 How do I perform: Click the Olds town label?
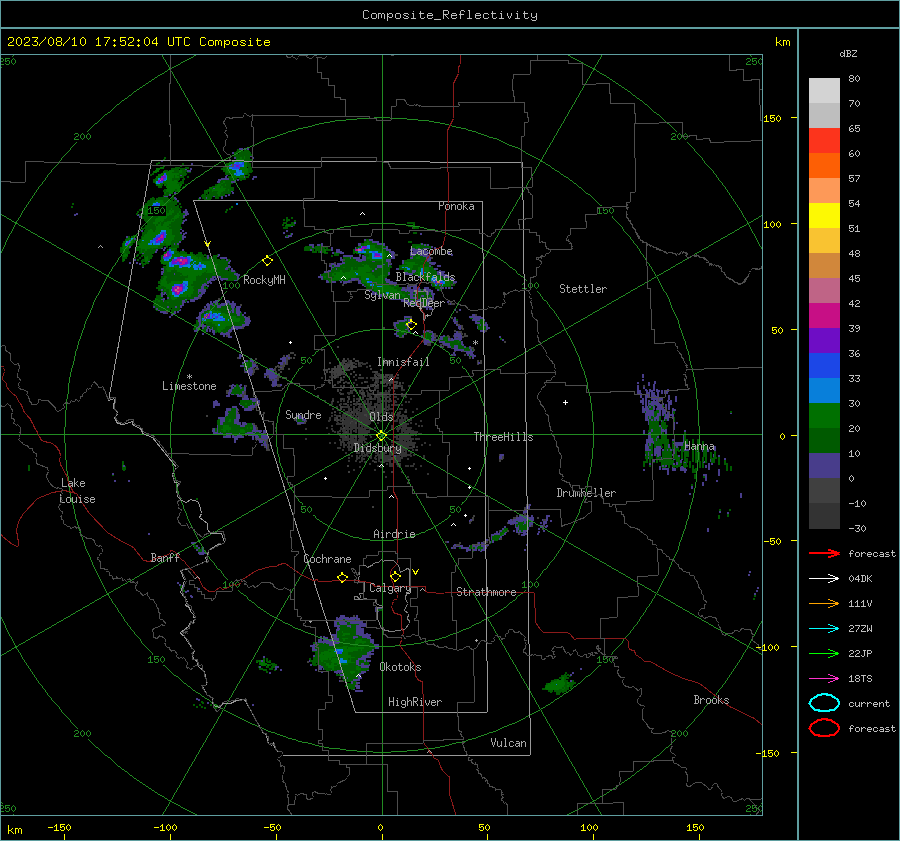coord(381,417)
